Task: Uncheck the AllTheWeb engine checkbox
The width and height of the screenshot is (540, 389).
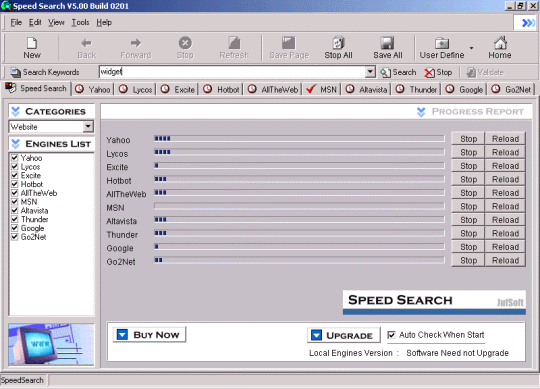Action: [x=14, y=193]
